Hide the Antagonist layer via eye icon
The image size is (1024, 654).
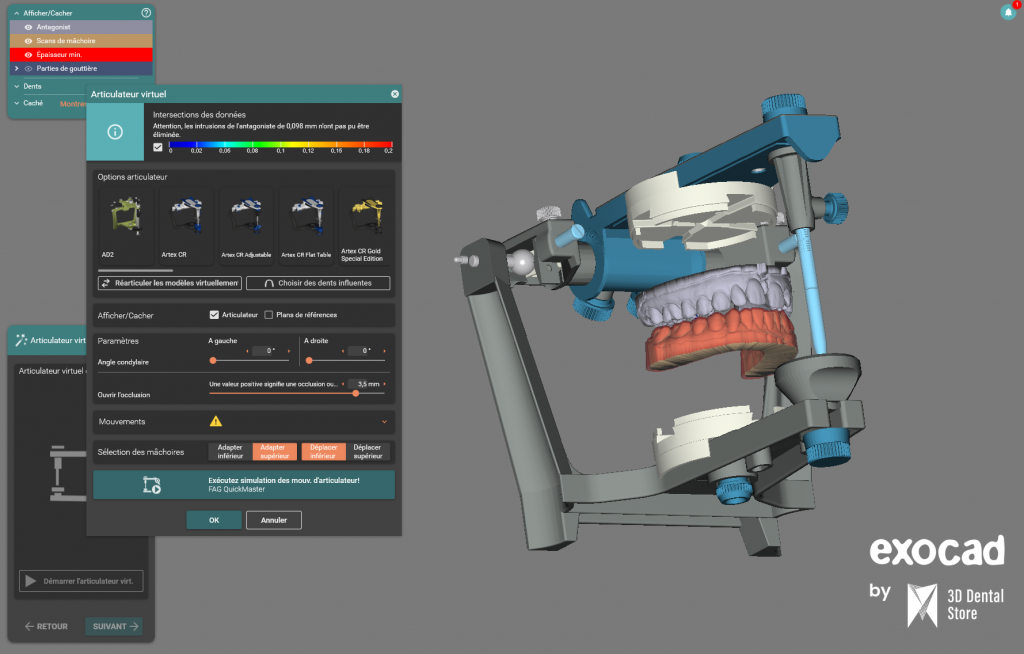pos(29,27)
